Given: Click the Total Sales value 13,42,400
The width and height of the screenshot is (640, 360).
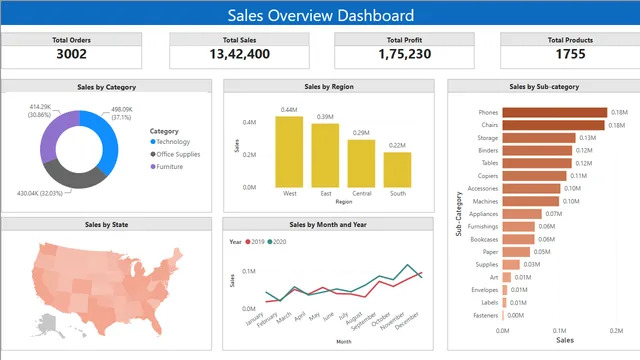Looking at the screenshot, I should click(240, 54).
